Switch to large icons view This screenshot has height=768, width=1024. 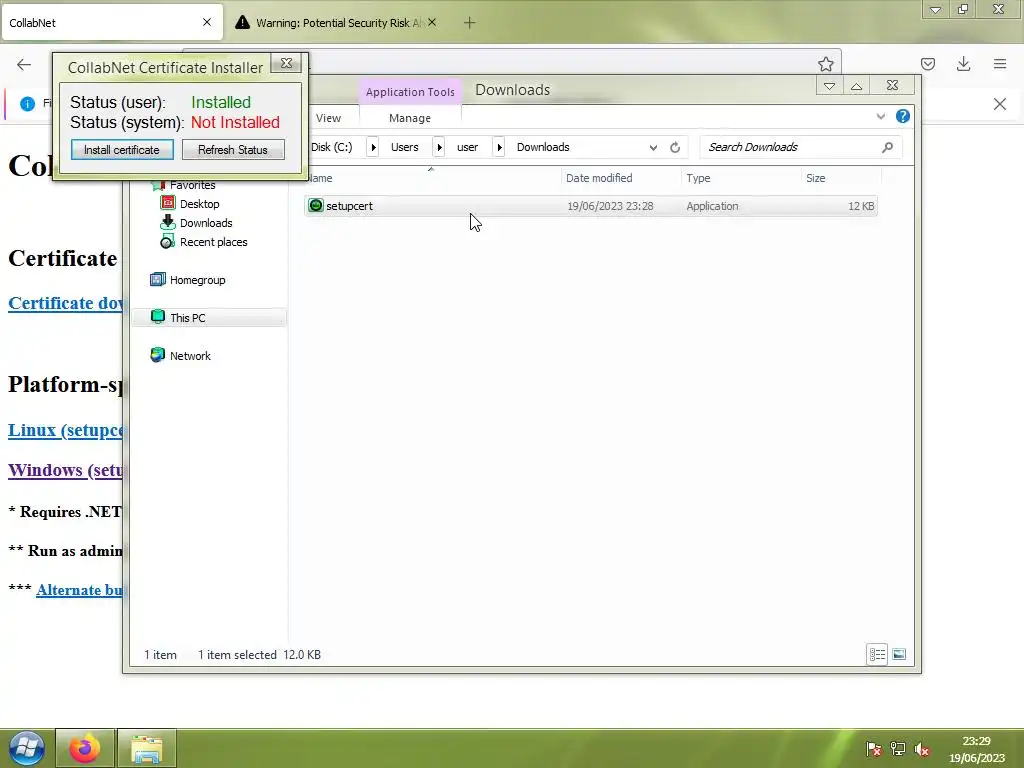[899, 654]
